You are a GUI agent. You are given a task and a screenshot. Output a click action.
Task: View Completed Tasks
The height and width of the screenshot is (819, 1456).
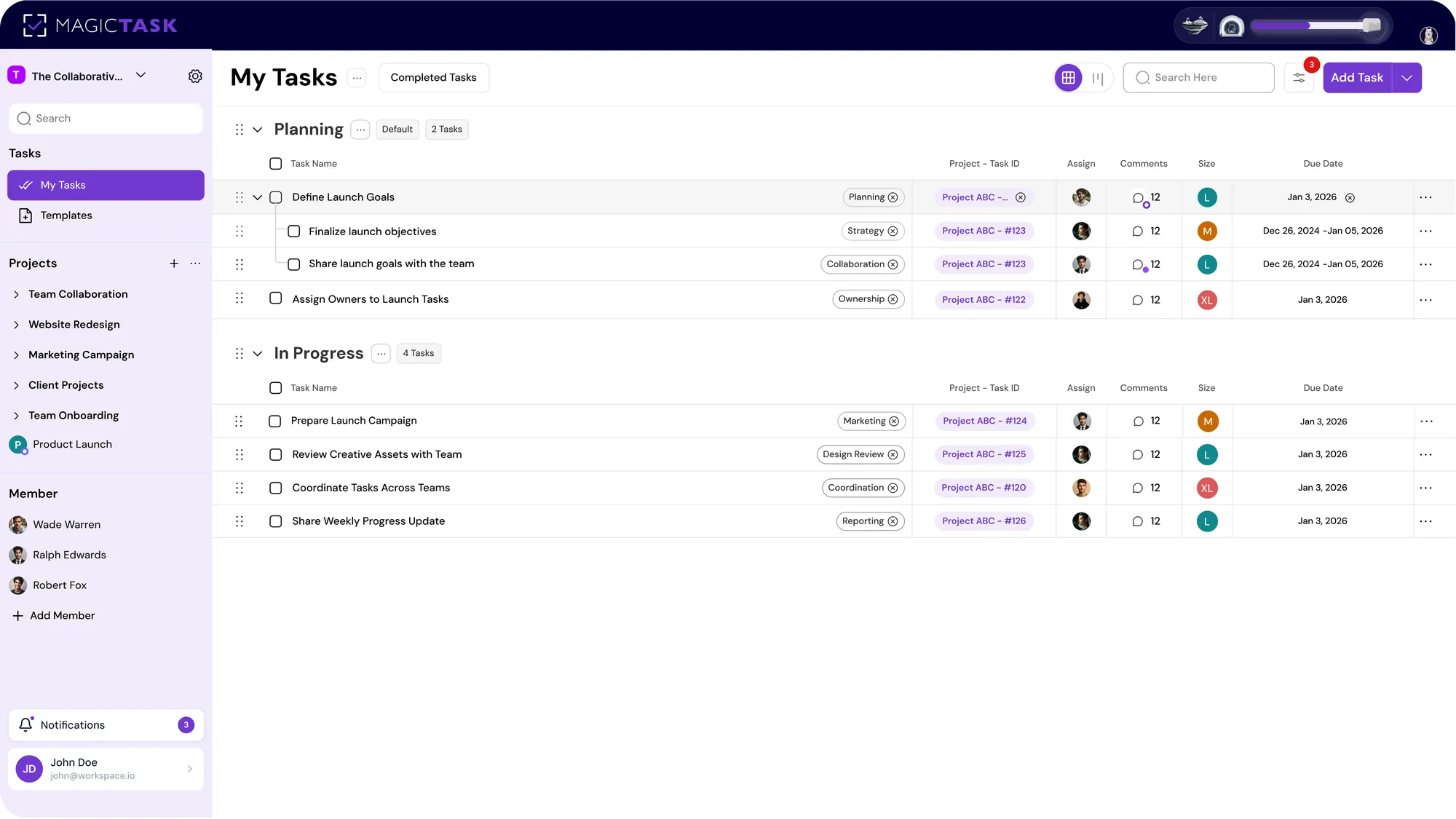pyautogui.click(x=433, y=78)
